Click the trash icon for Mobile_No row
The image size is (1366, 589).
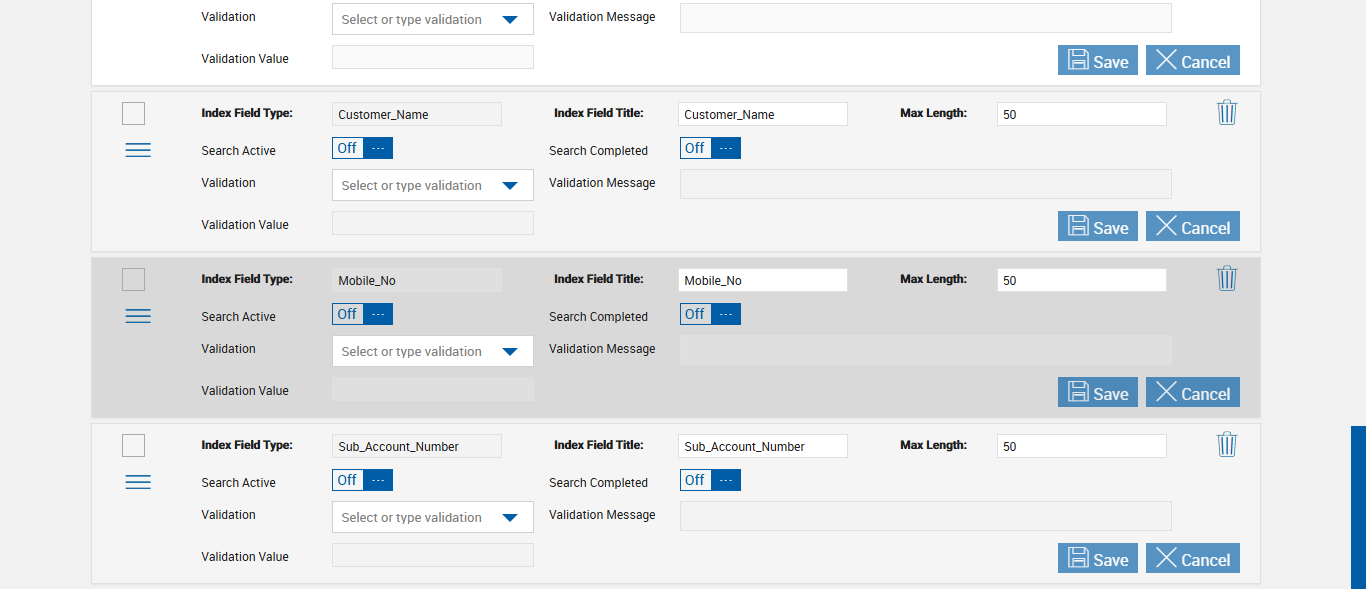pos(1227,279)
